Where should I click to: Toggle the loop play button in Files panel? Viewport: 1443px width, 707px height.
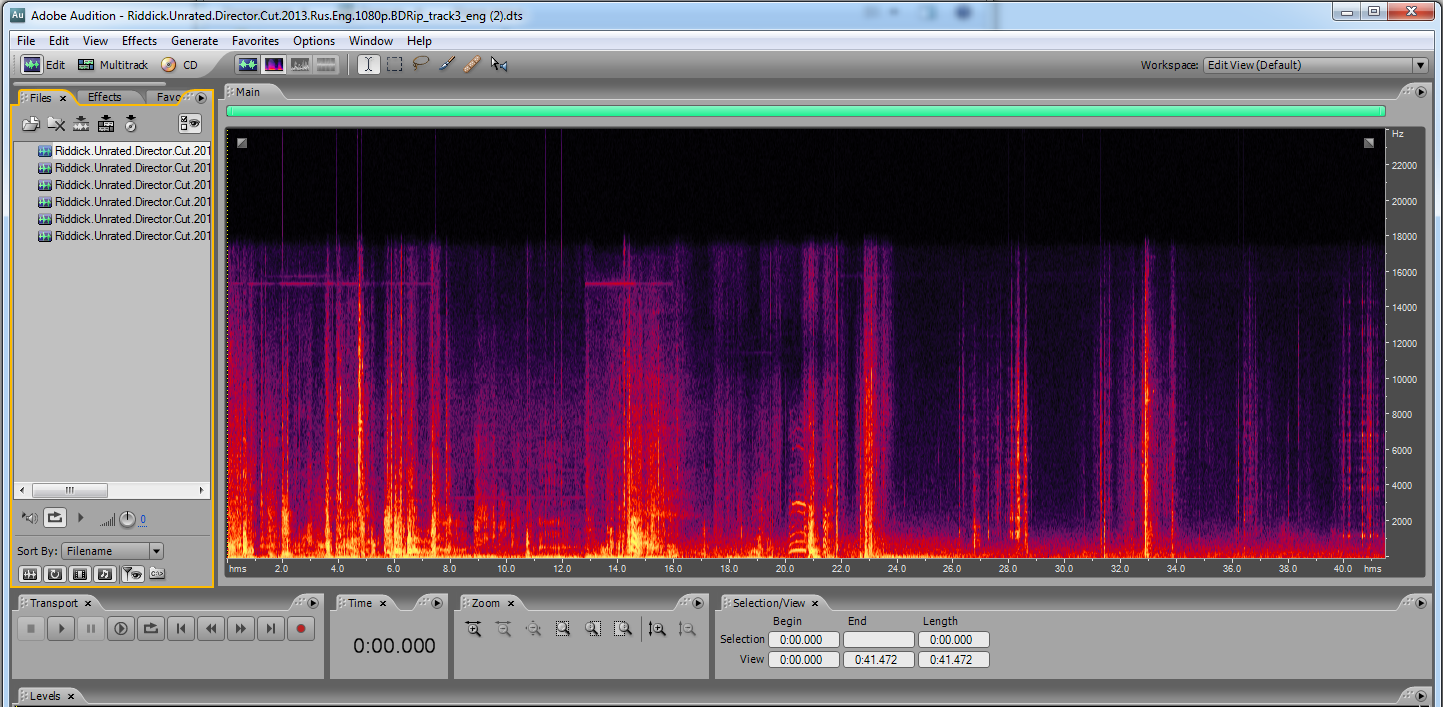[x=55, y=518]
